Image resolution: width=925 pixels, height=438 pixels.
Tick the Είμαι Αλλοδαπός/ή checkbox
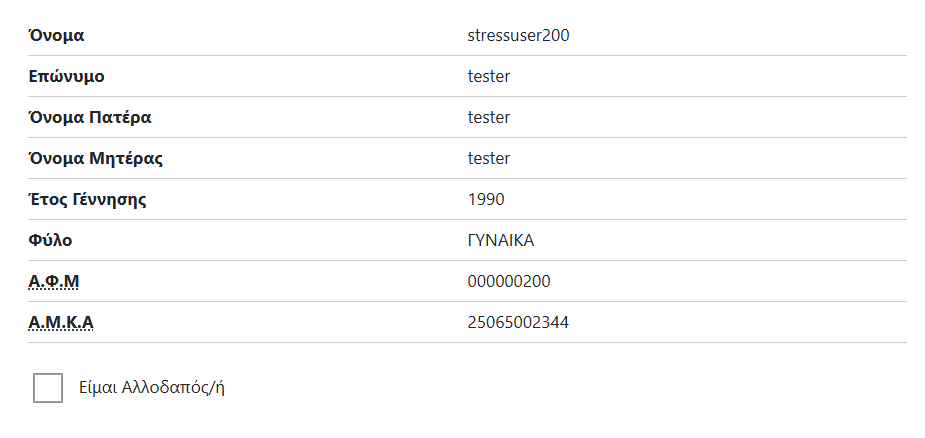click(x=48, y=388)
